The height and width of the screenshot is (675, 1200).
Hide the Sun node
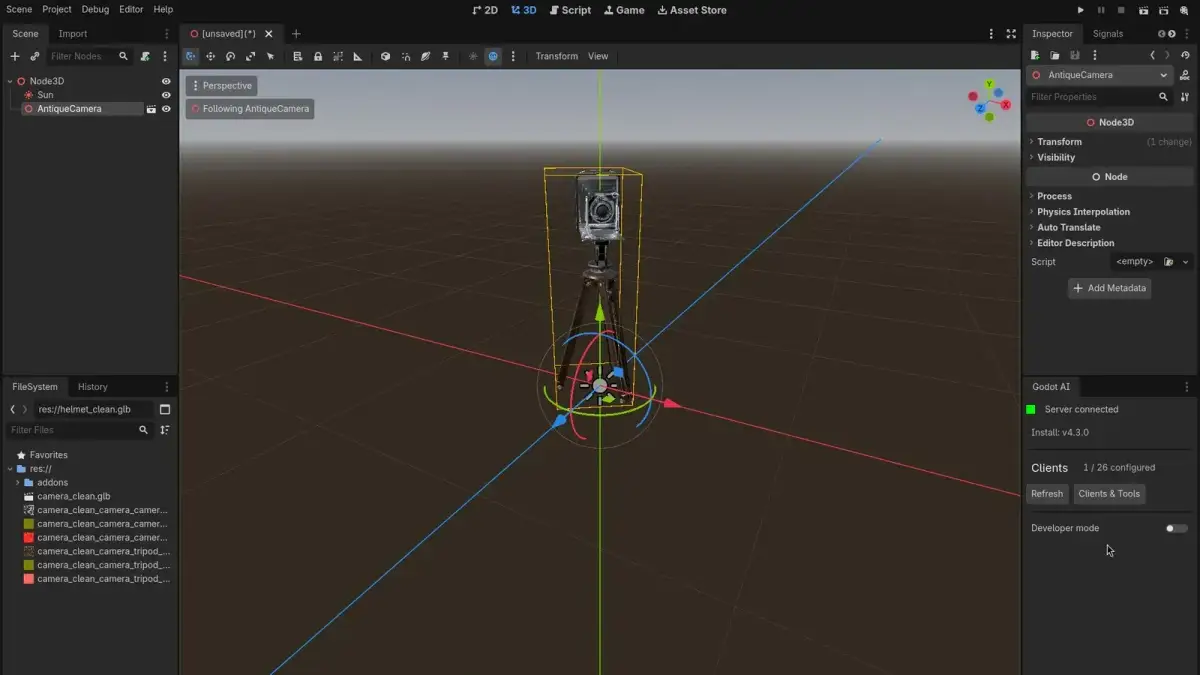(x=166, y=95)
